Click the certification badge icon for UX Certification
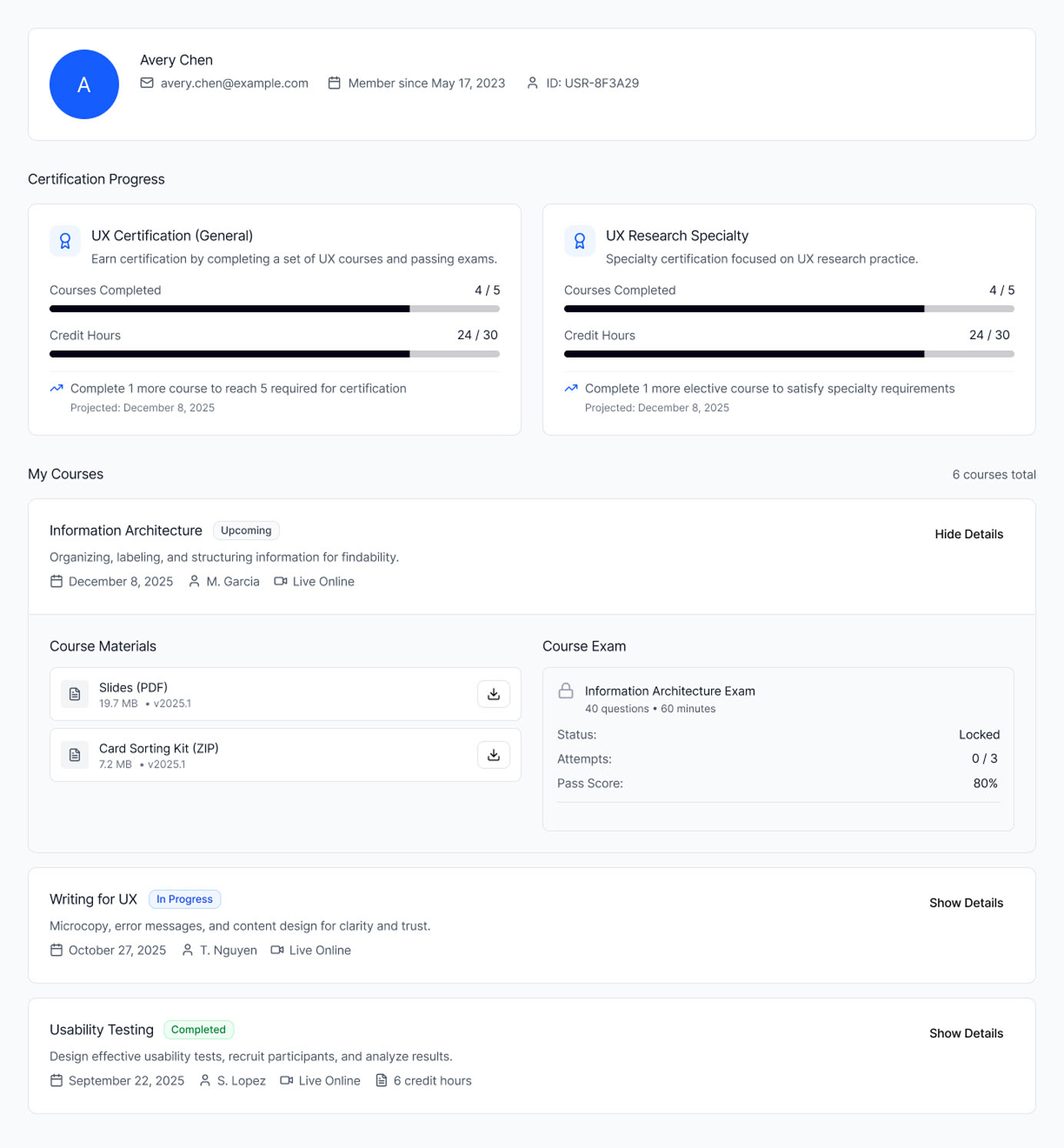This screenshot has width=1064, height=1148. coord(65,241)
